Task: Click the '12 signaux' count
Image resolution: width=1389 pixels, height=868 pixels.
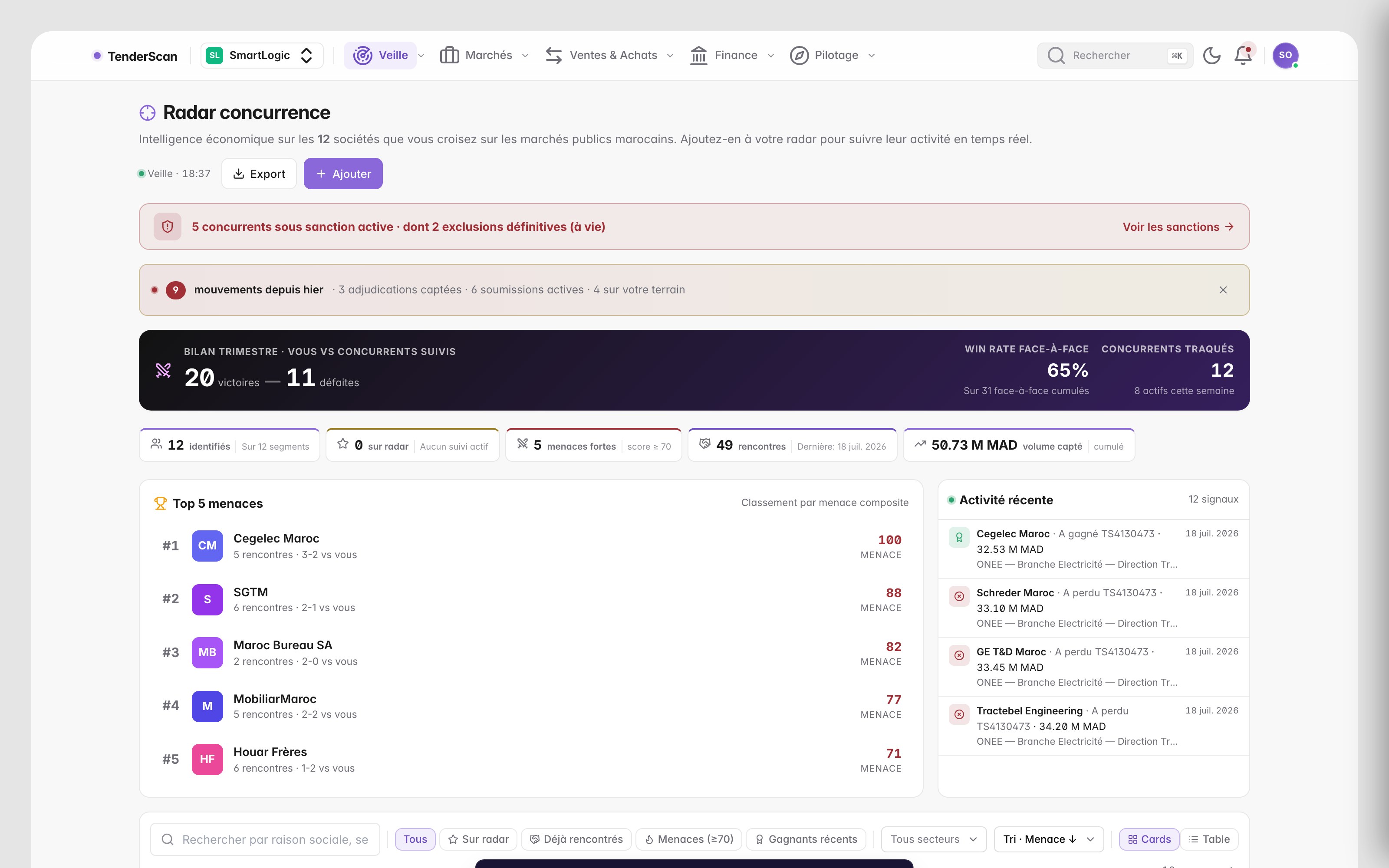Action: point(1213,500)
